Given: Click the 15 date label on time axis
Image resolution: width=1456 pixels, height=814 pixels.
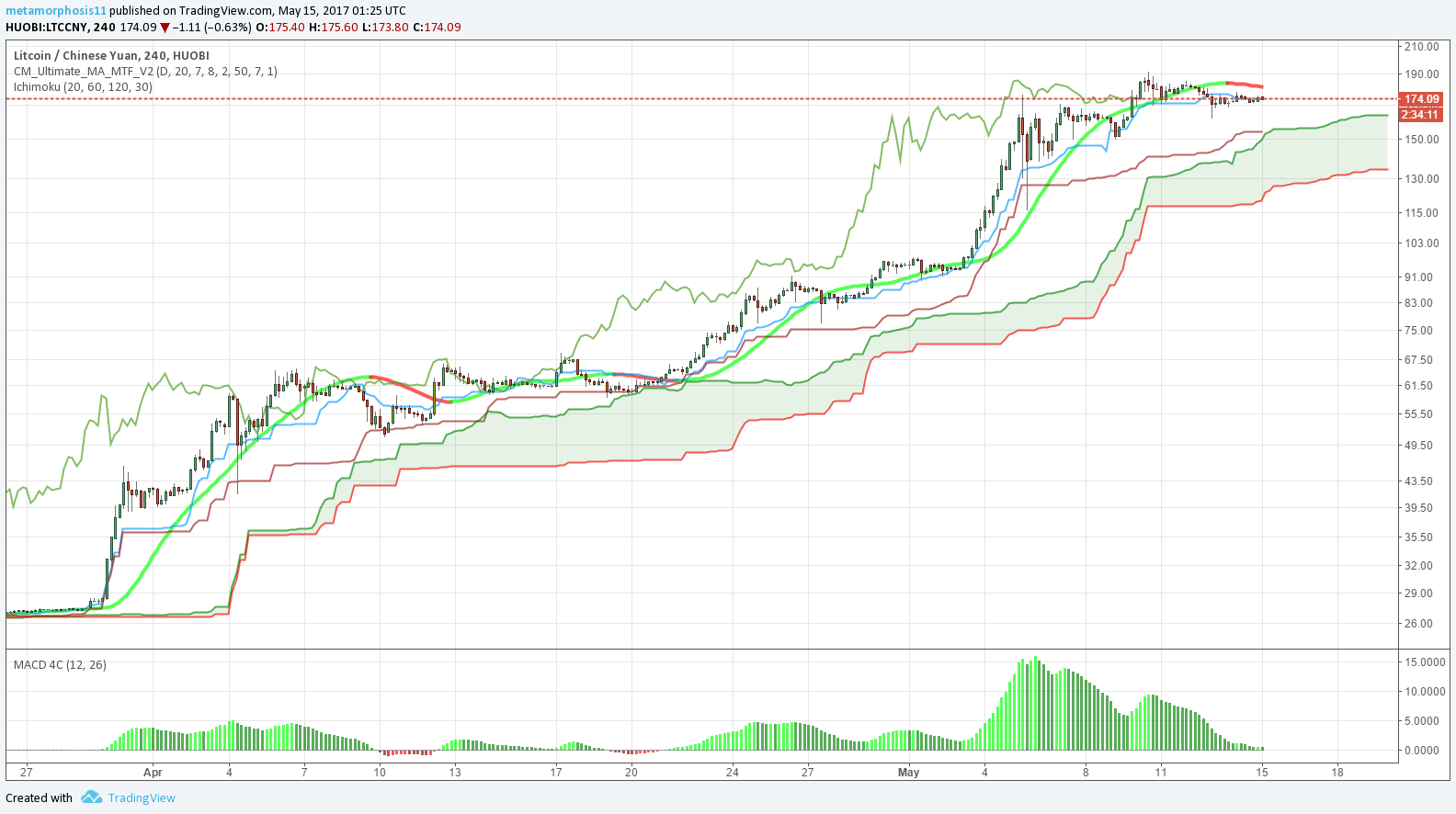Looking at the screenshot, I should point(1262,772).
